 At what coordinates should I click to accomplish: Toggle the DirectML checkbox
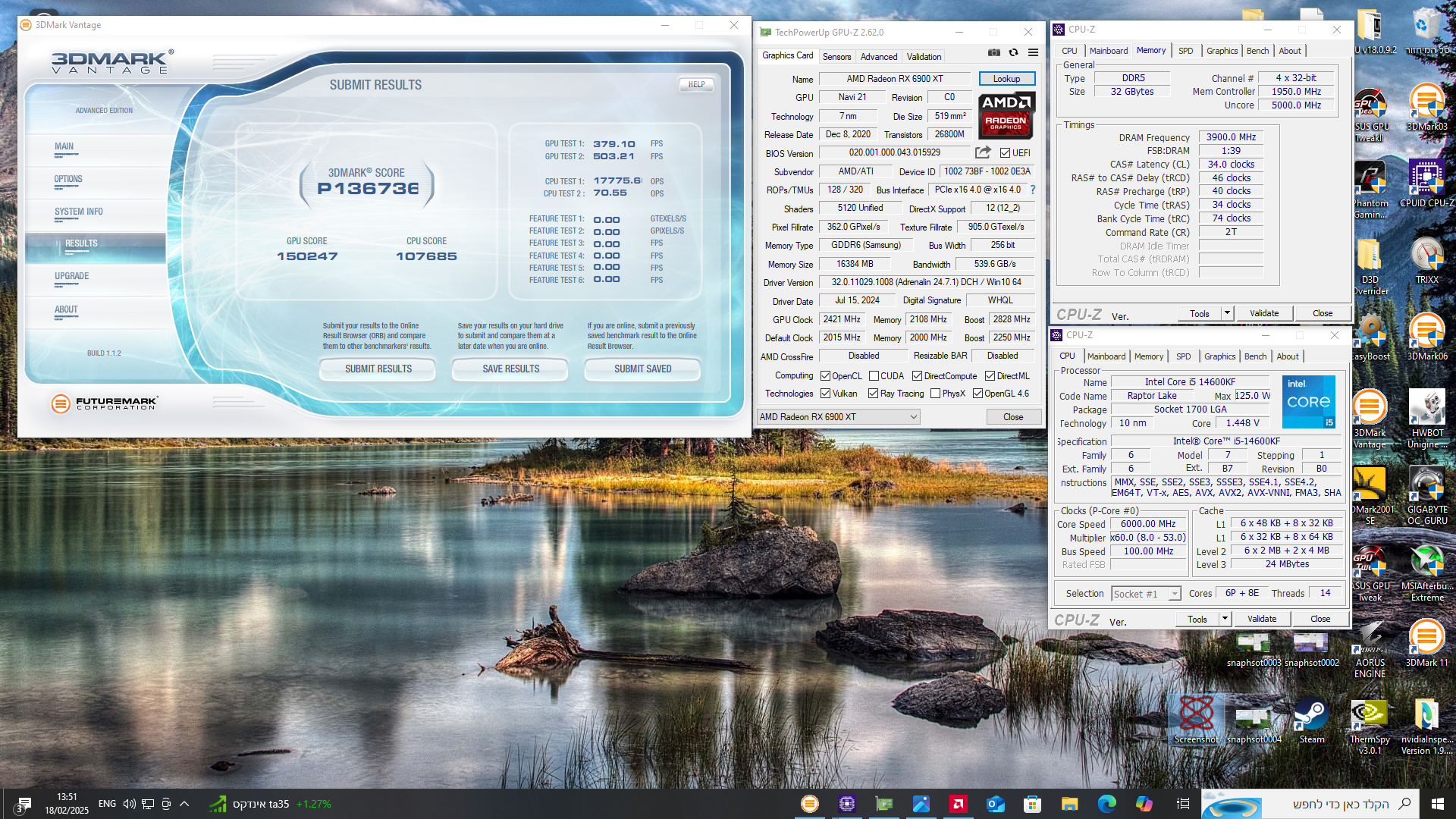990,376
